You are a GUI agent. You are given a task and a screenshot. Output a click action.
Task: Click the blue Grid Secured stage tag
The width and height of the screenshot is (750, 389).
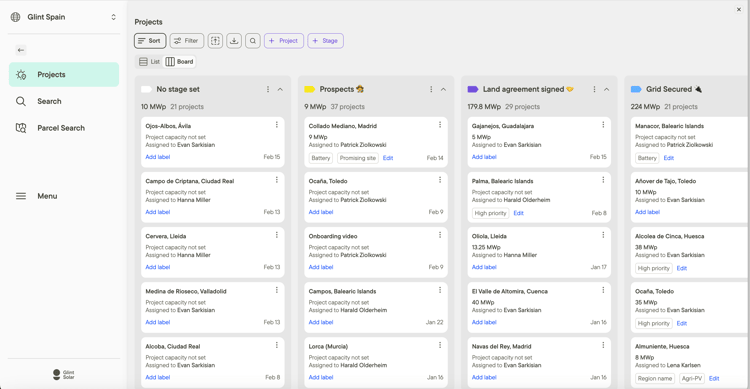coord(636,89)
